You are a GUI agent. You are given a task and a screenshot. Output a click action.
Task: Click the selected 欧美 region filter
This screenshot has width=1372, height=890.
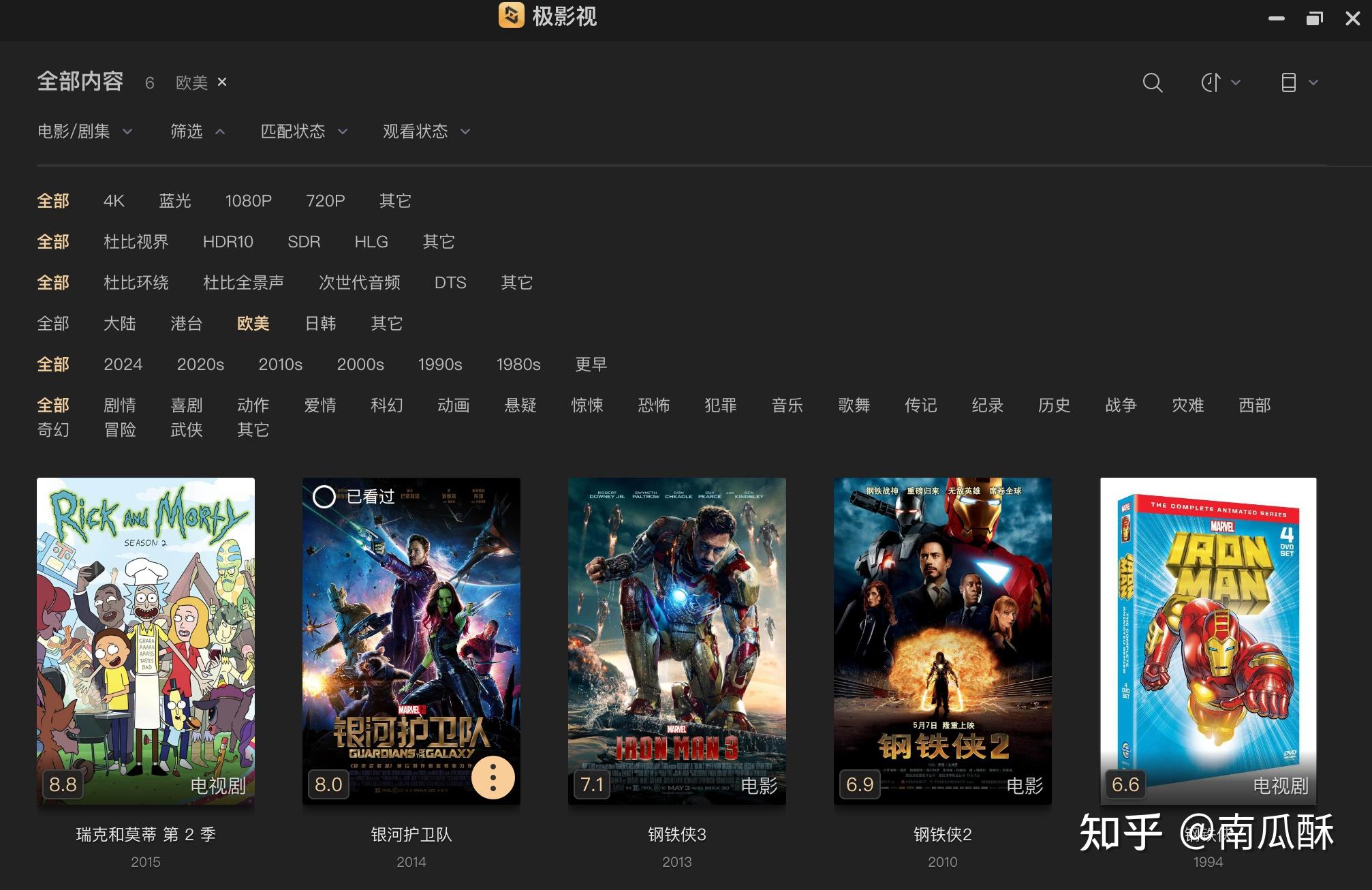click(253, 323)
